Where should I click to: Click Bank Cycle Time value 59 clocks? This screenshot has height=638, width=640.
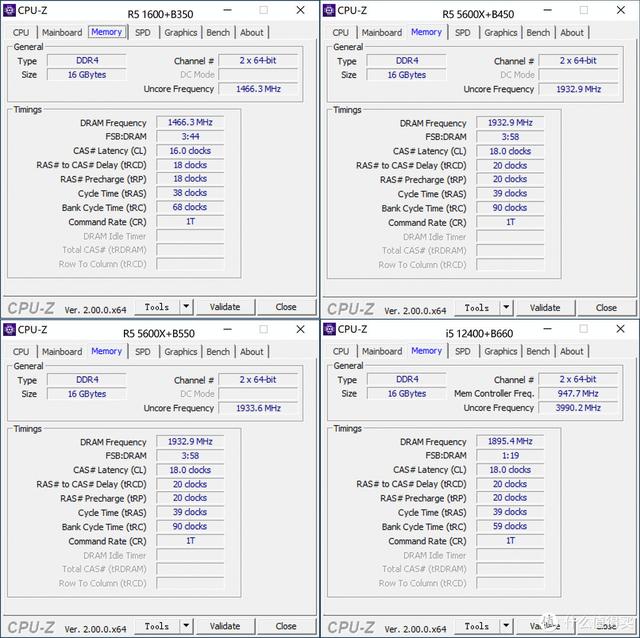pyautogui.click(x=510, y=526)
